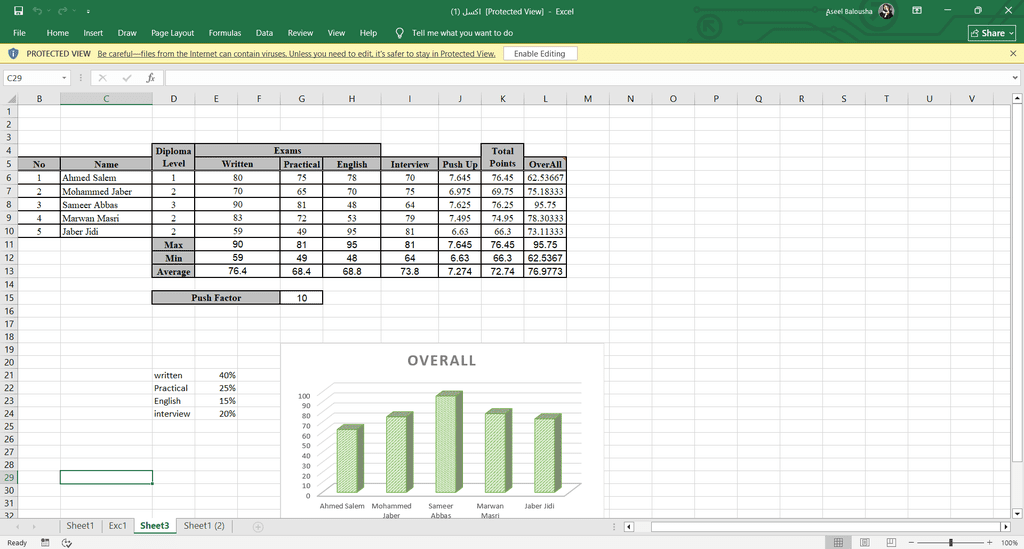
Task: Click the Tell me lightbulb icon
Action: point(400,33)
